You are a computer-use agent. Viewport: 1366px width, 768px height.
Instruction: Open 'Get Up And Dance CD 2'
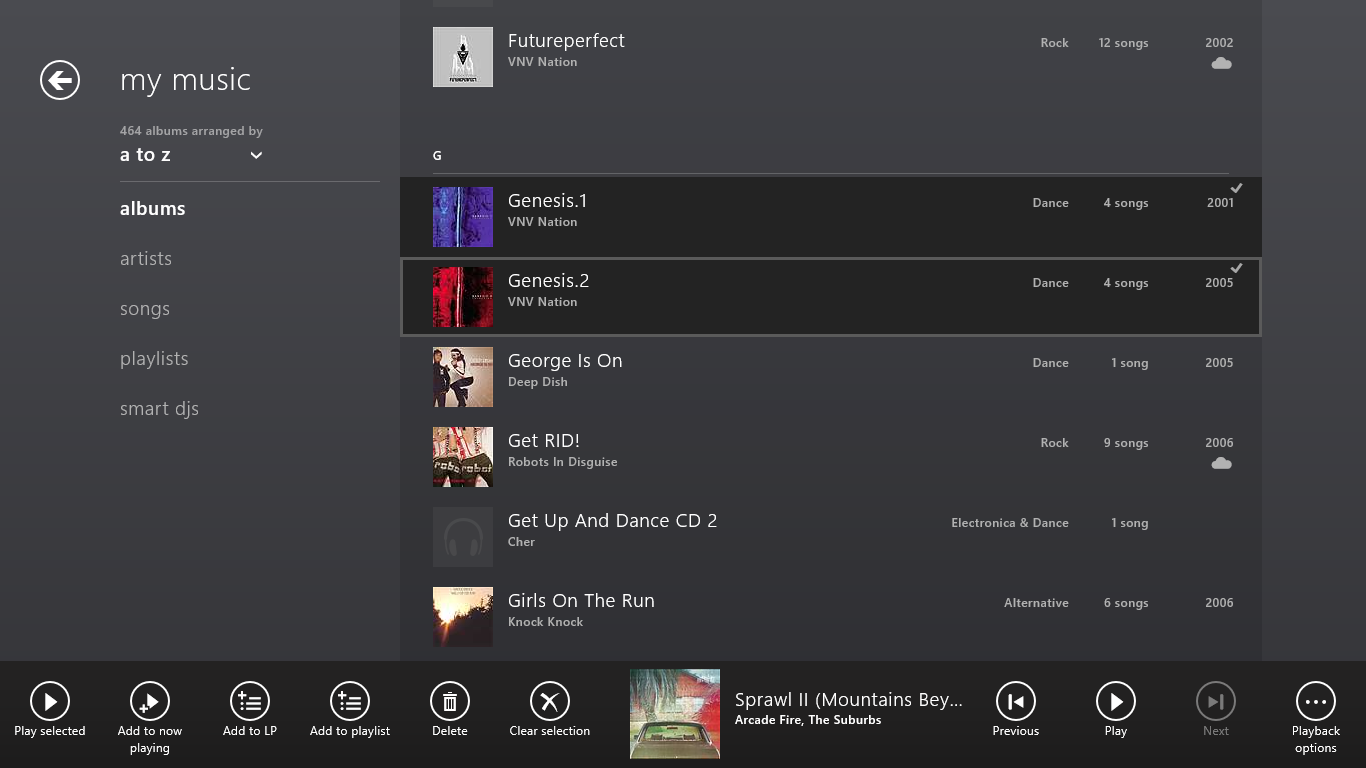pos(613,521)
